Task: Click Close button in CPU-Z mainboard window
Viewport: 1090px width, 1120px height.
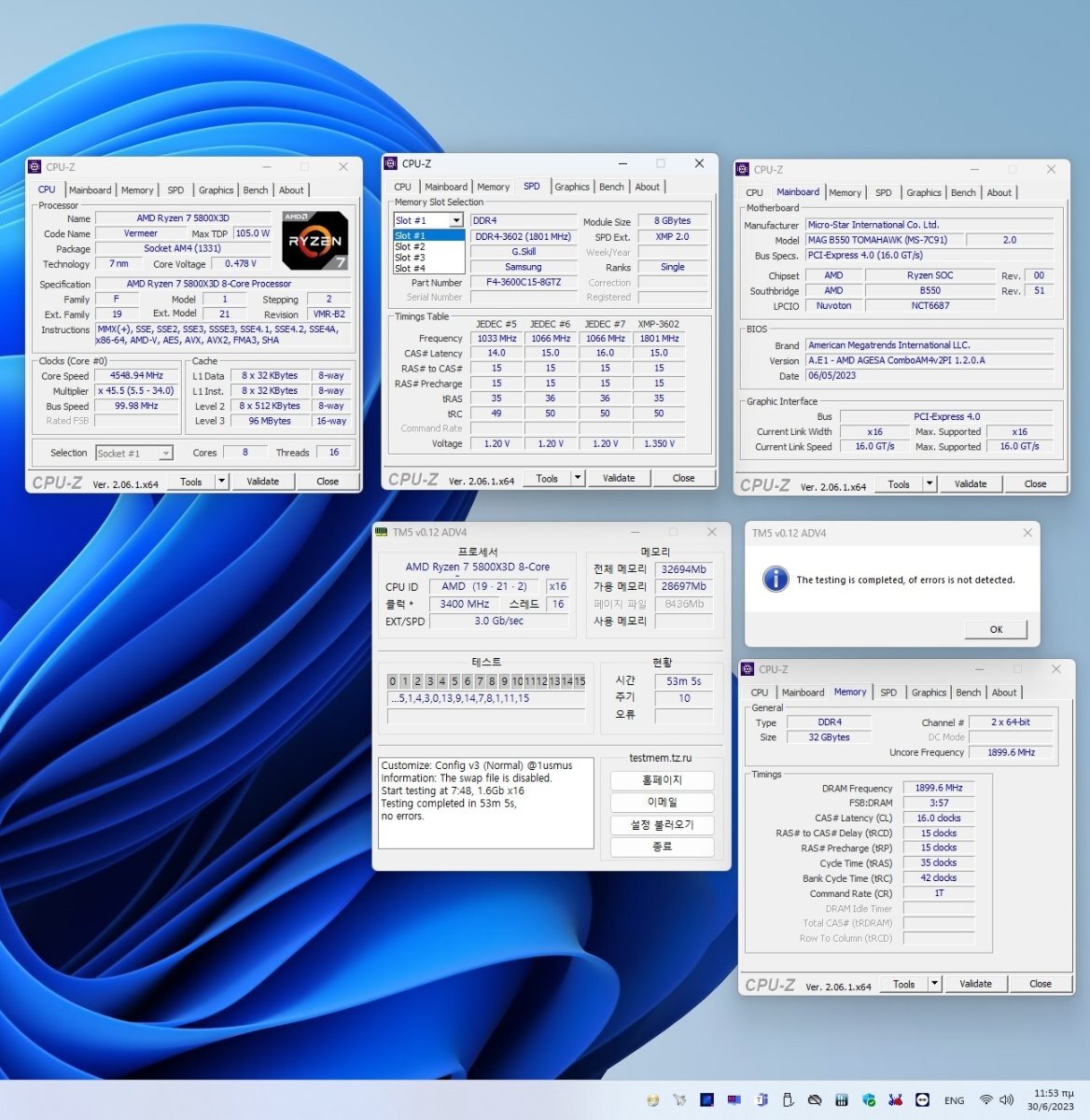Action: [x=1036, y=483]
